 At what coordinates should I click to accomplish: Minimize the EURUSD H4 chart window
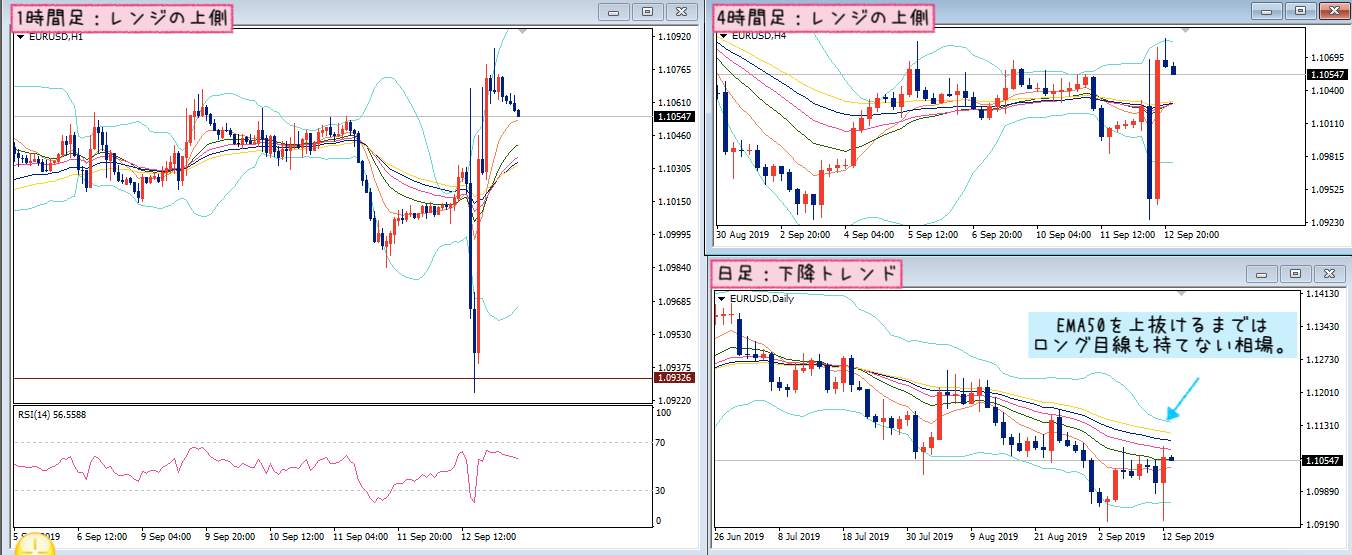1265,12
